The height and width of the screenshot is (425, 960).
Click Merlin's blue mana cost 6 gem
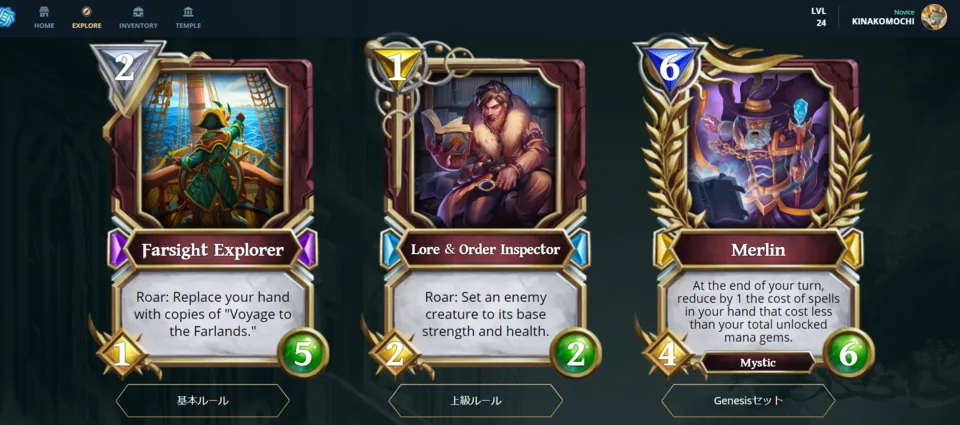click(x=669, y=69)
